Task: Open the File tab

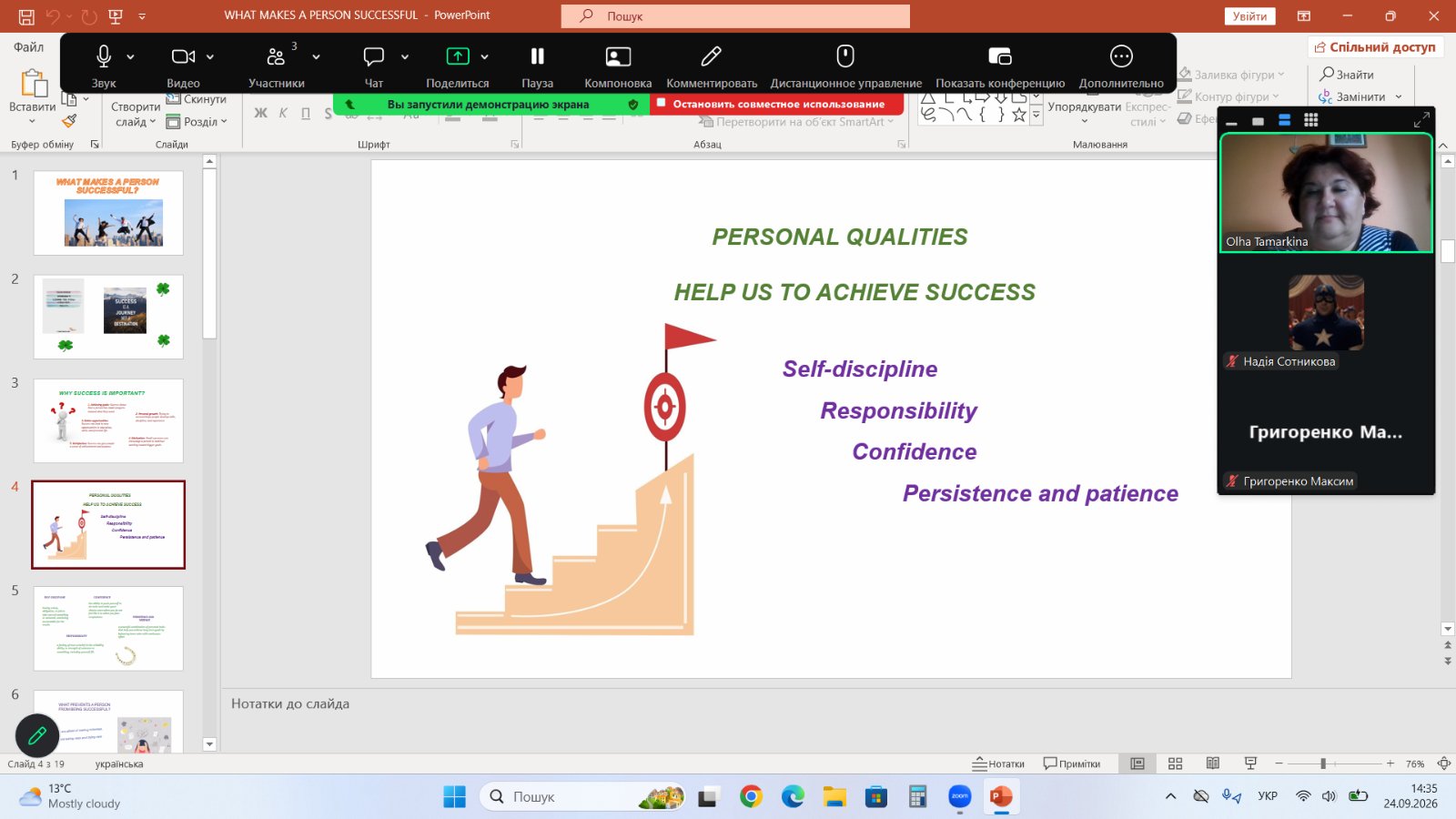Action: point(28,47)
